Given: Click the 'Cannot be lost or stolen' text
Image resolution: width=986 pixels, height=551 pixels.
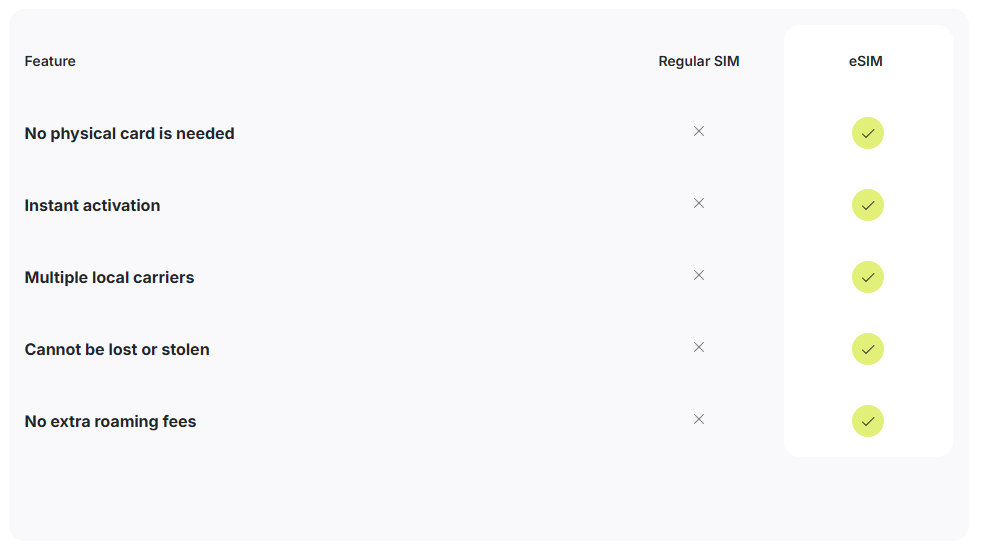Looking at the screenshot, I should pyautogui.click(x=117, y=349).
